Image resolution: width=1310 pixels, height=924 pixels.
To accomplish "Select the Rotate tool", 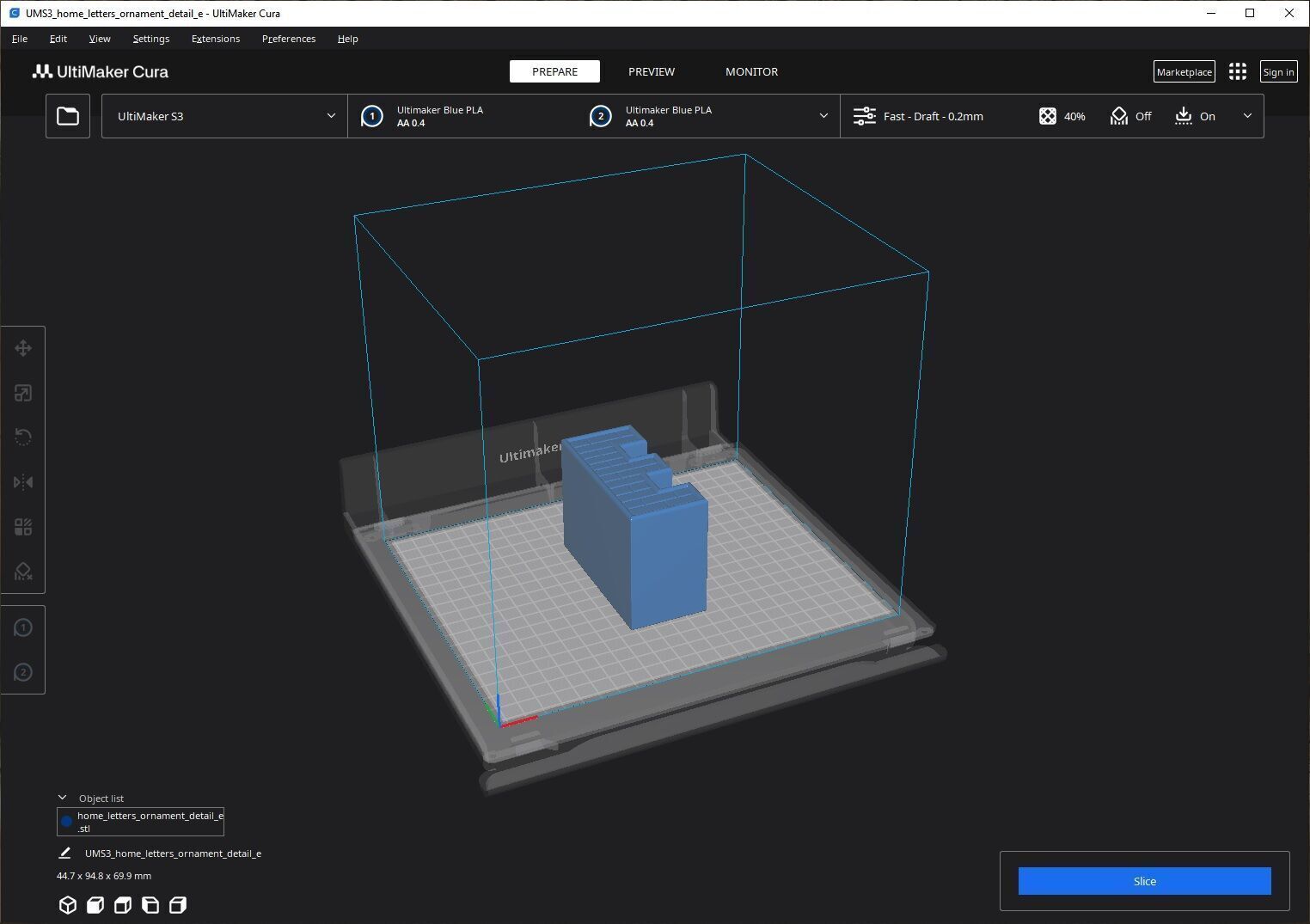I will (x=23, y=438).
